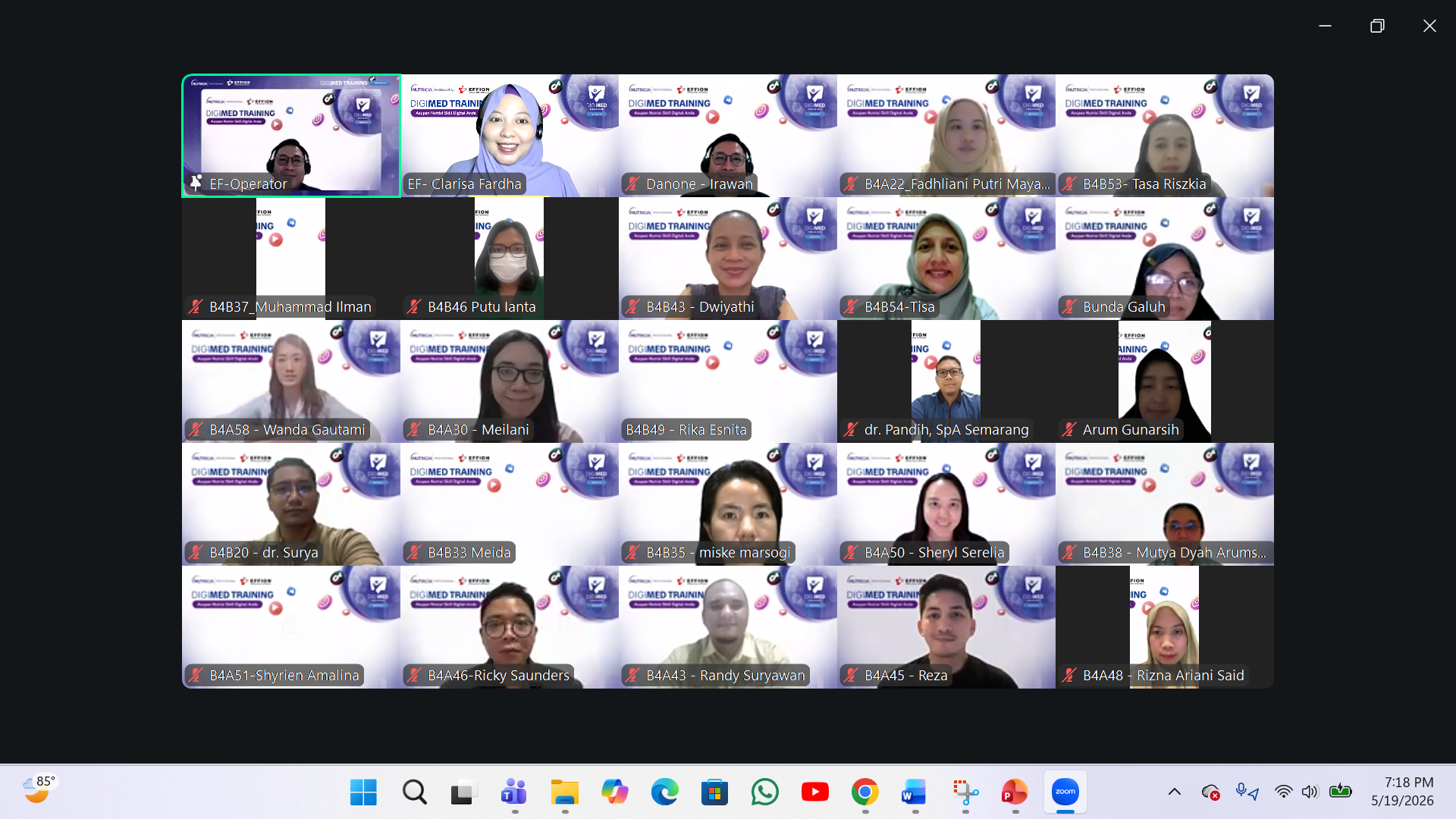Switch to PowerPoint on taskbar
Viewport: 1456px width, 819px height.
point(1015,792)
